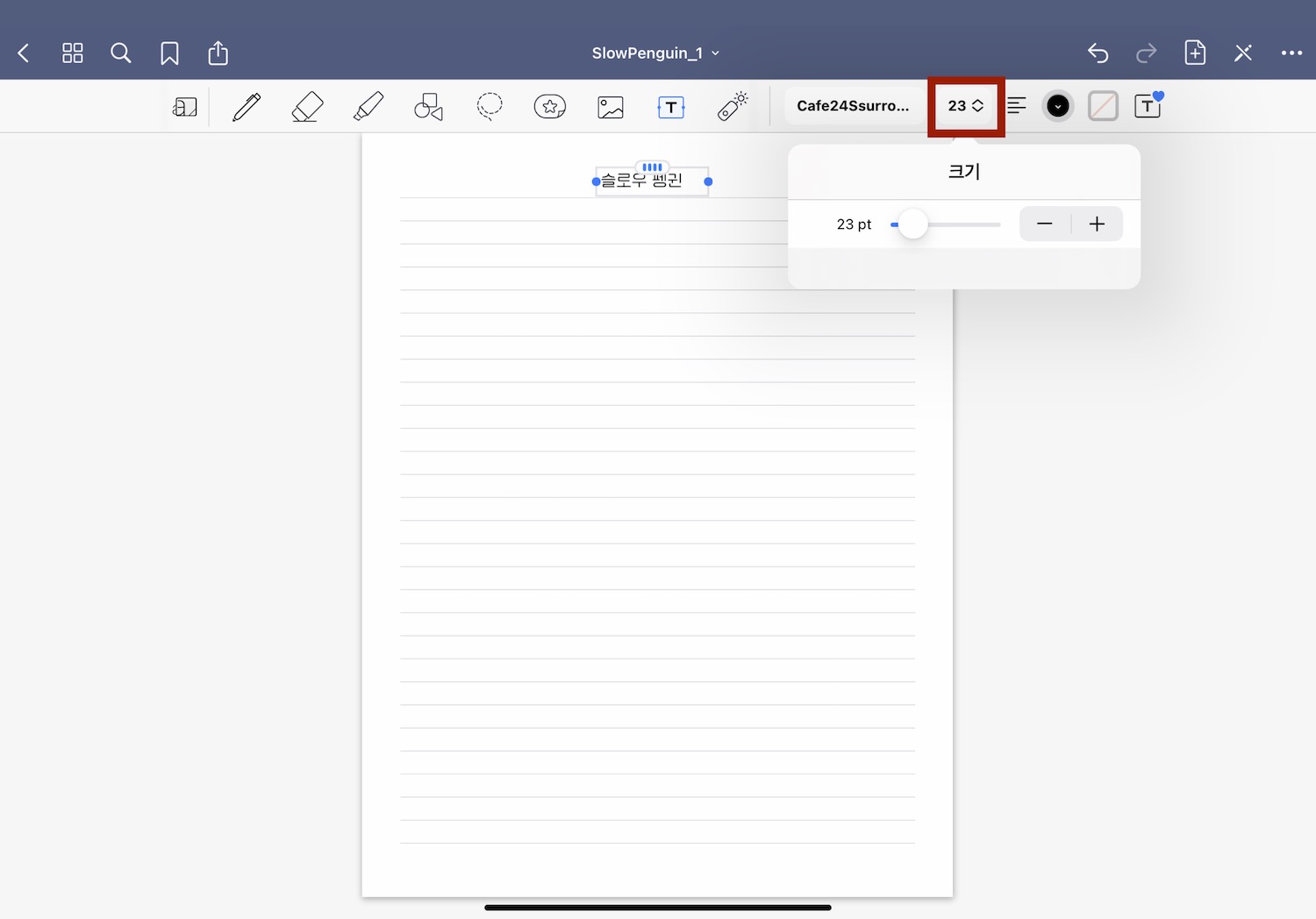Add a new page

(x=1195, y=53)
